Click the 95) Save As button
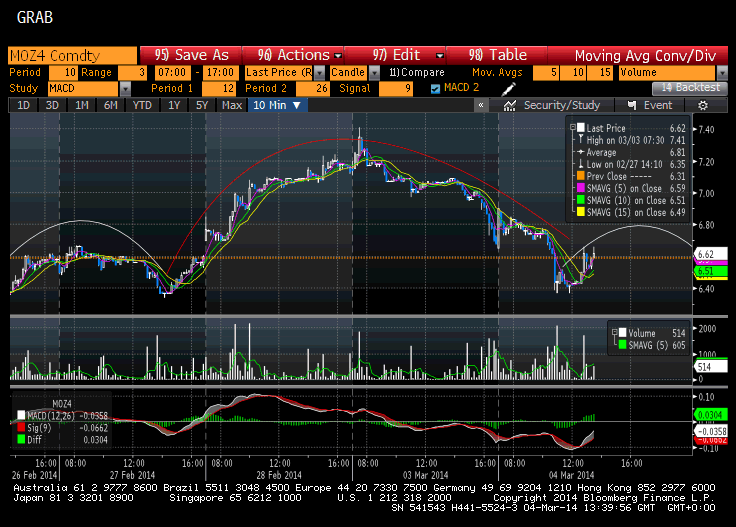This screenshot has width=736, height=527. [x=191, y=55]
